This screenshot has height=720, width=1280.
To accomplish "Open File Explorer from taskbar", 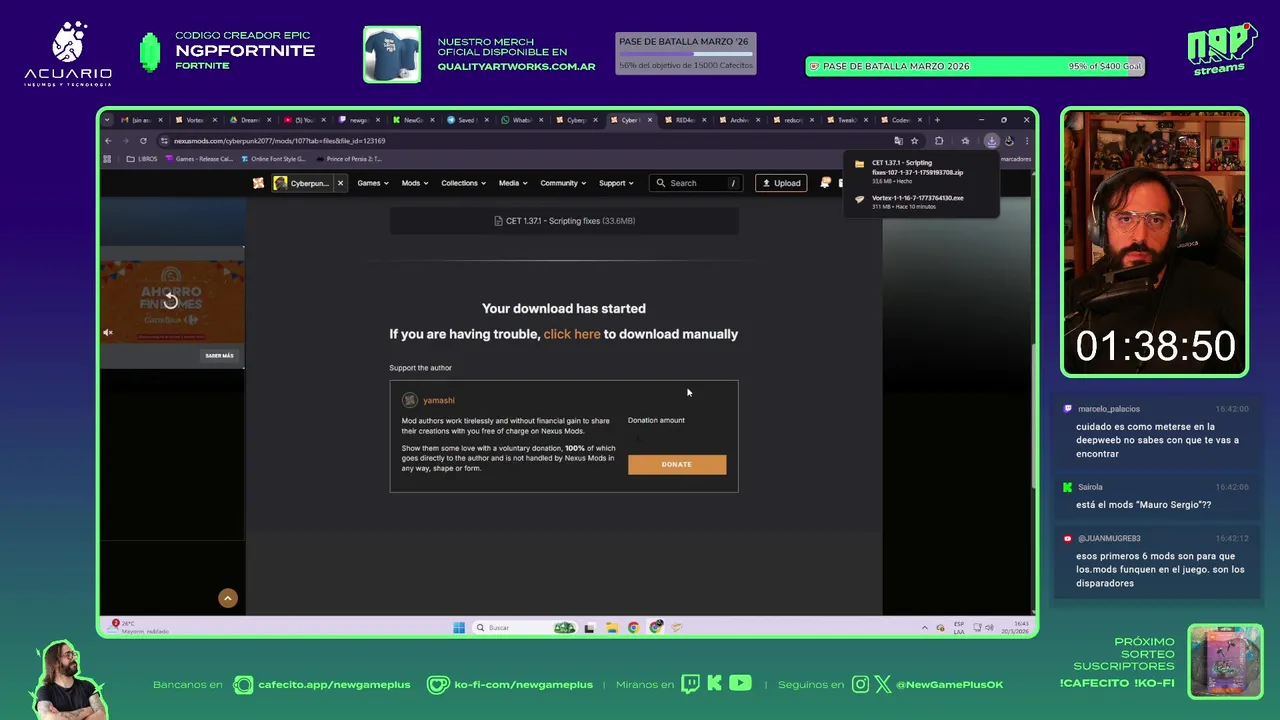I will point(612,627).
